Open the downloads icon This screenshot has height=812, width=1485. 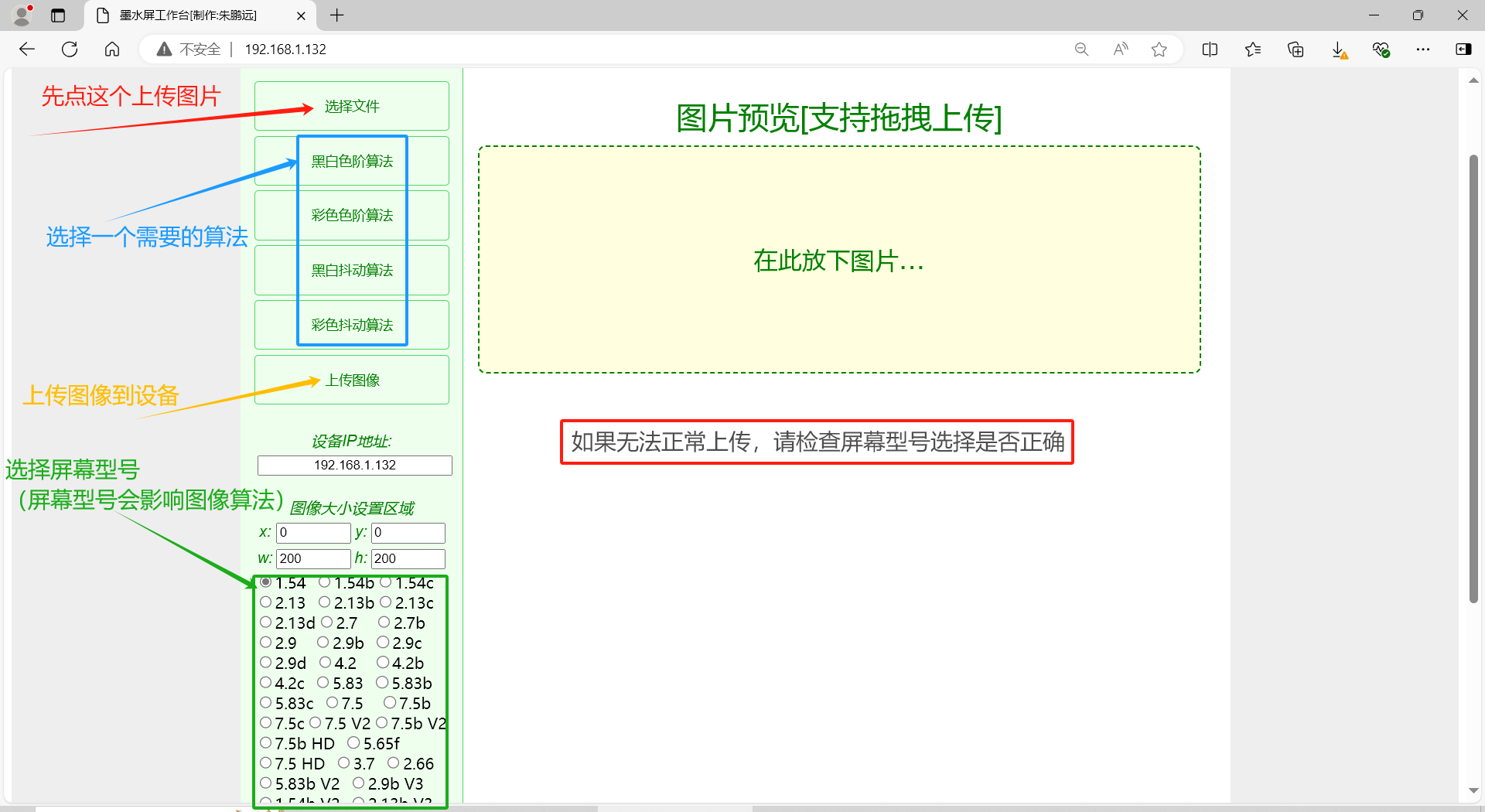1339,49
